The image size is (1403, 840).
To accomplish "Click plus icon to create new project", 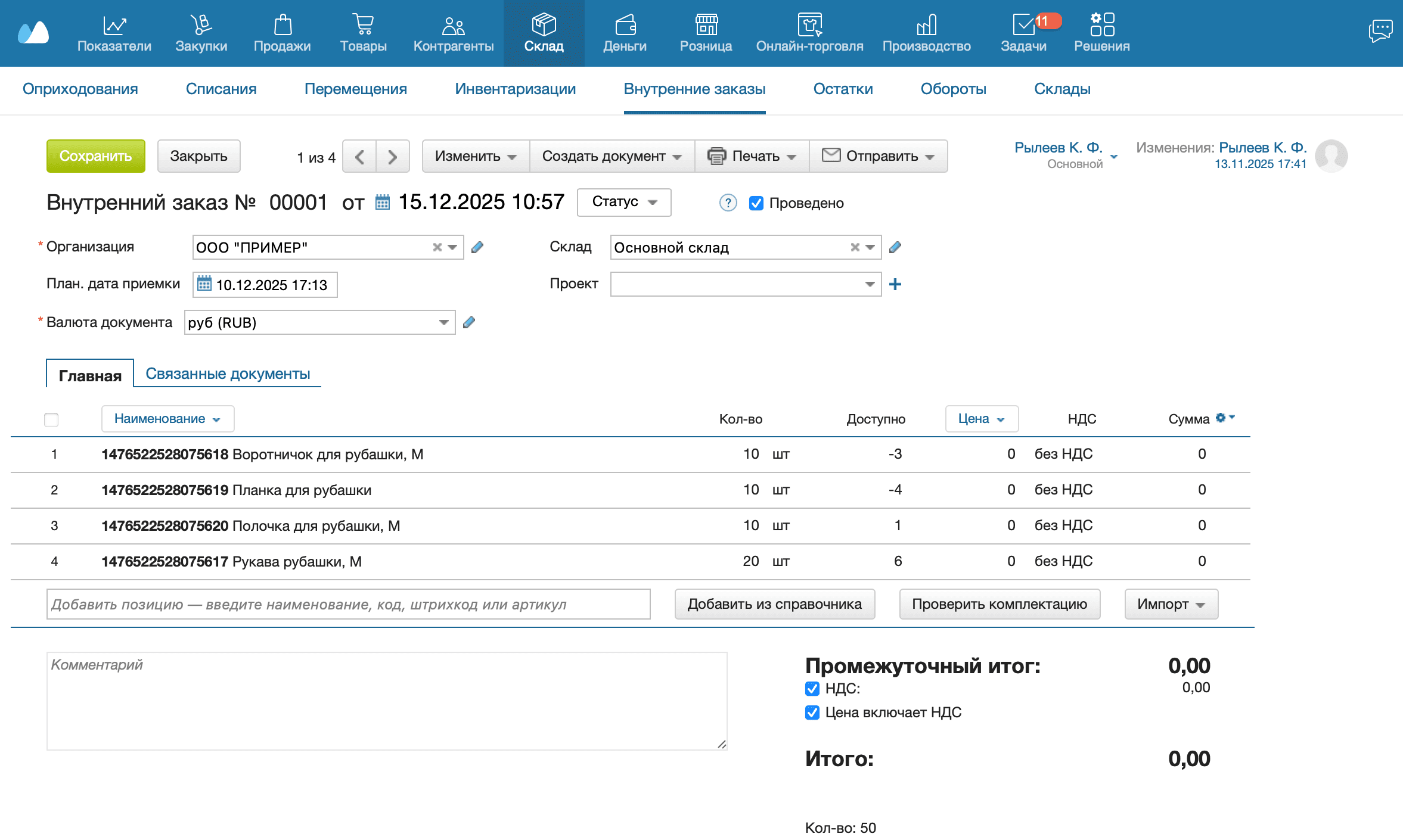I will click(x=895, y=284).
